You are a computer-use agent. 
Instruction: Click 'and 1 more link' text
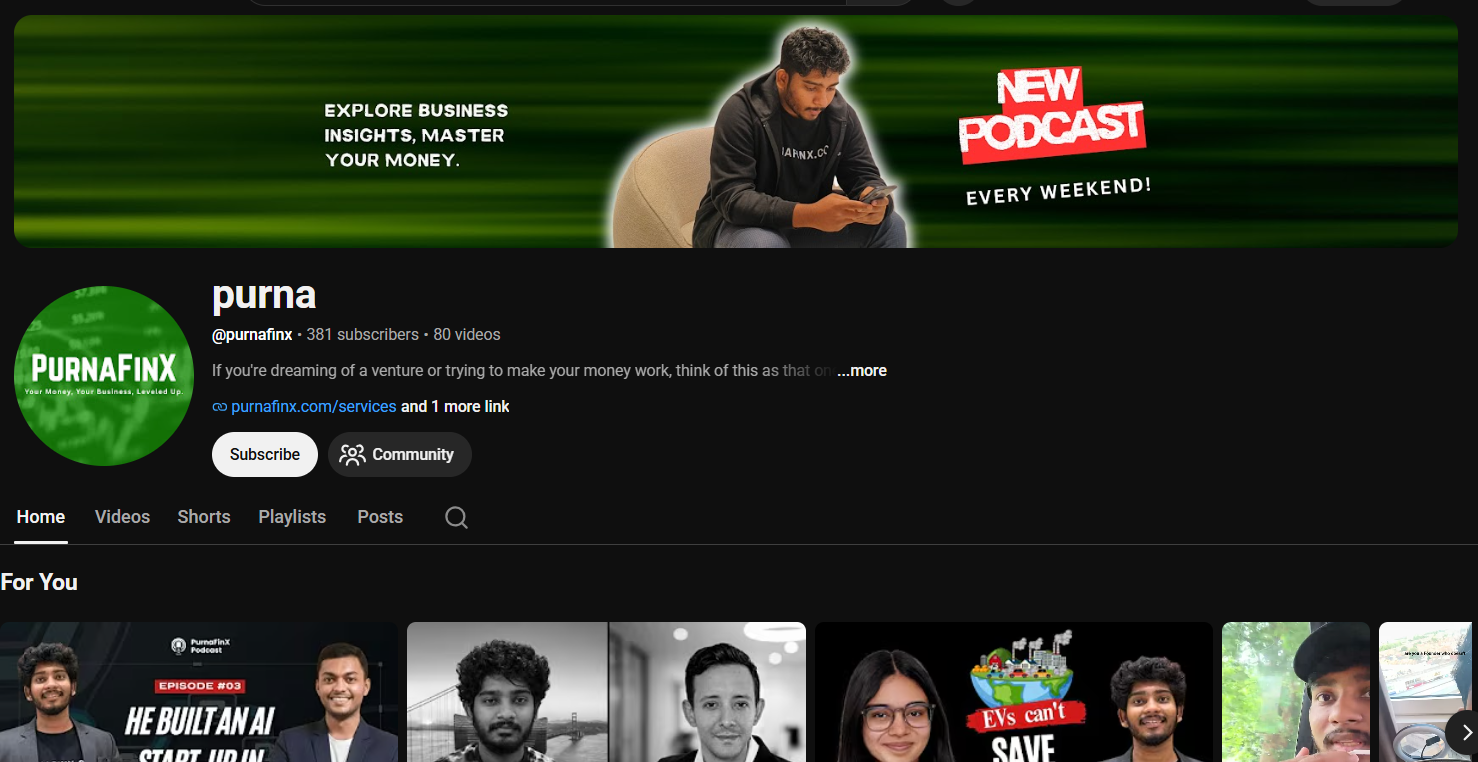point(455,407)
